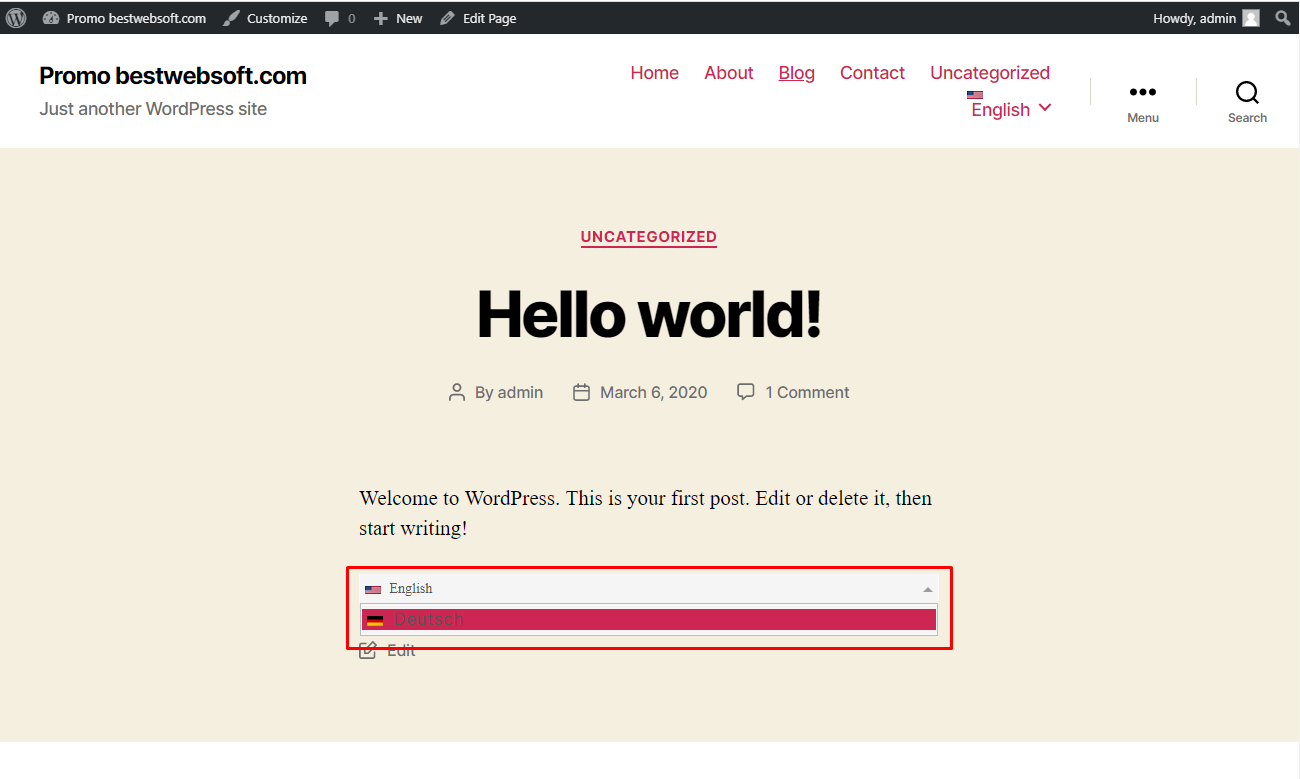Click the 'Welcome to WordPress' paragraph text
Screen dimensions: 1300x779
click(646, 513)
